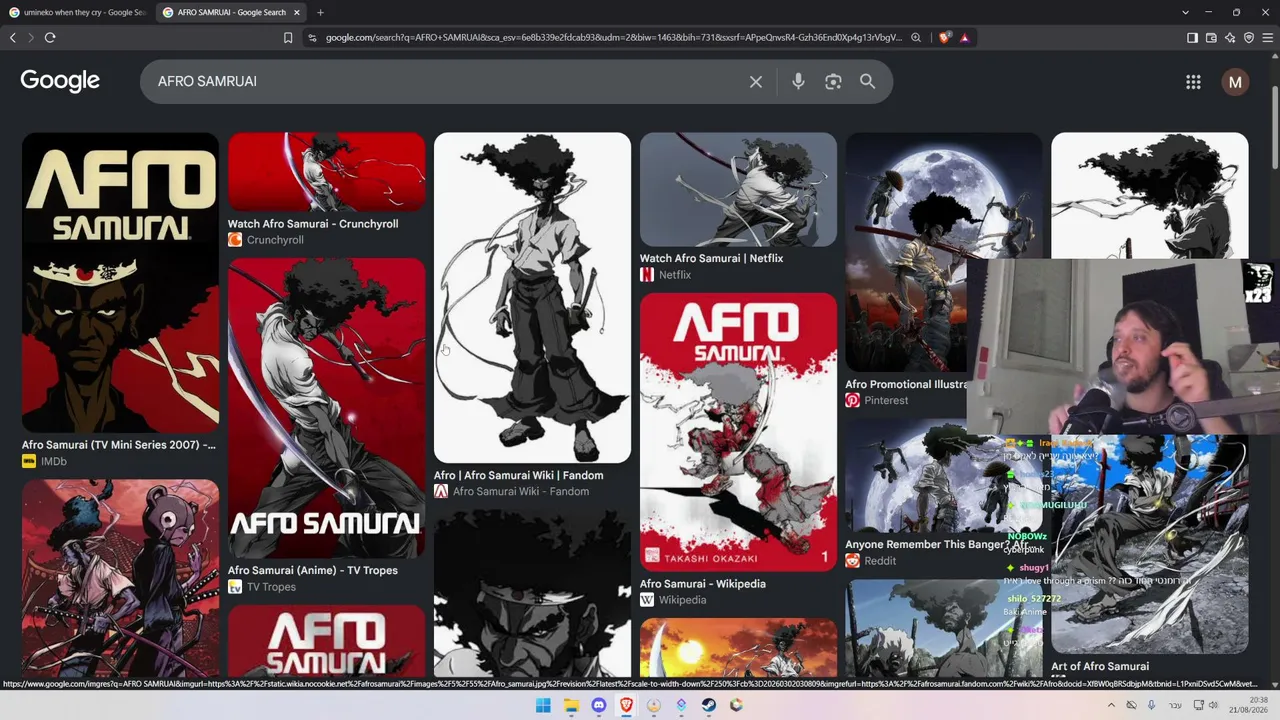
Task: Open the Google apps grid
Action: (x=1193, y=82)
